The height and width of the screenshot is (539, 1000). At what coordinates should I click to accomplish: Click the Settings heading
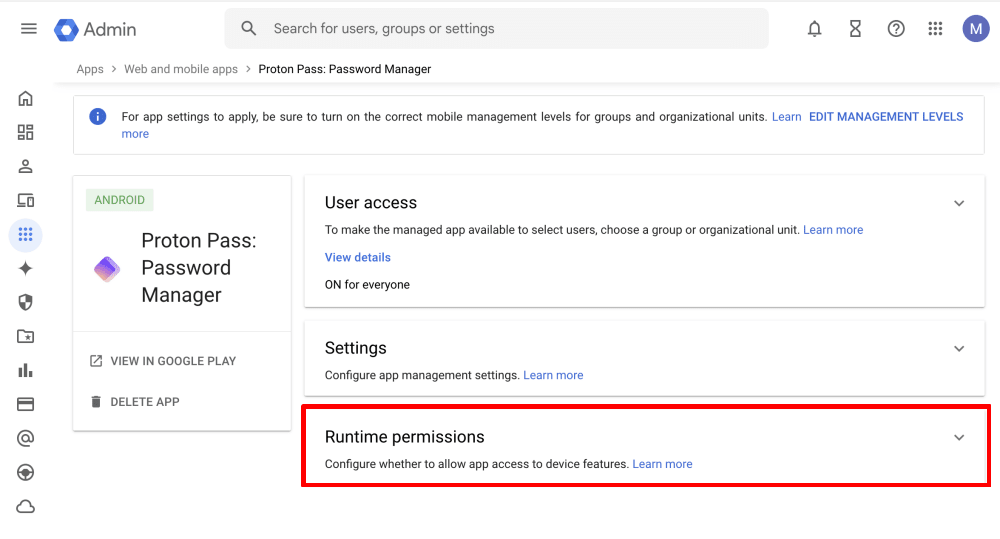pyautogui.click(x=356, y=348)
